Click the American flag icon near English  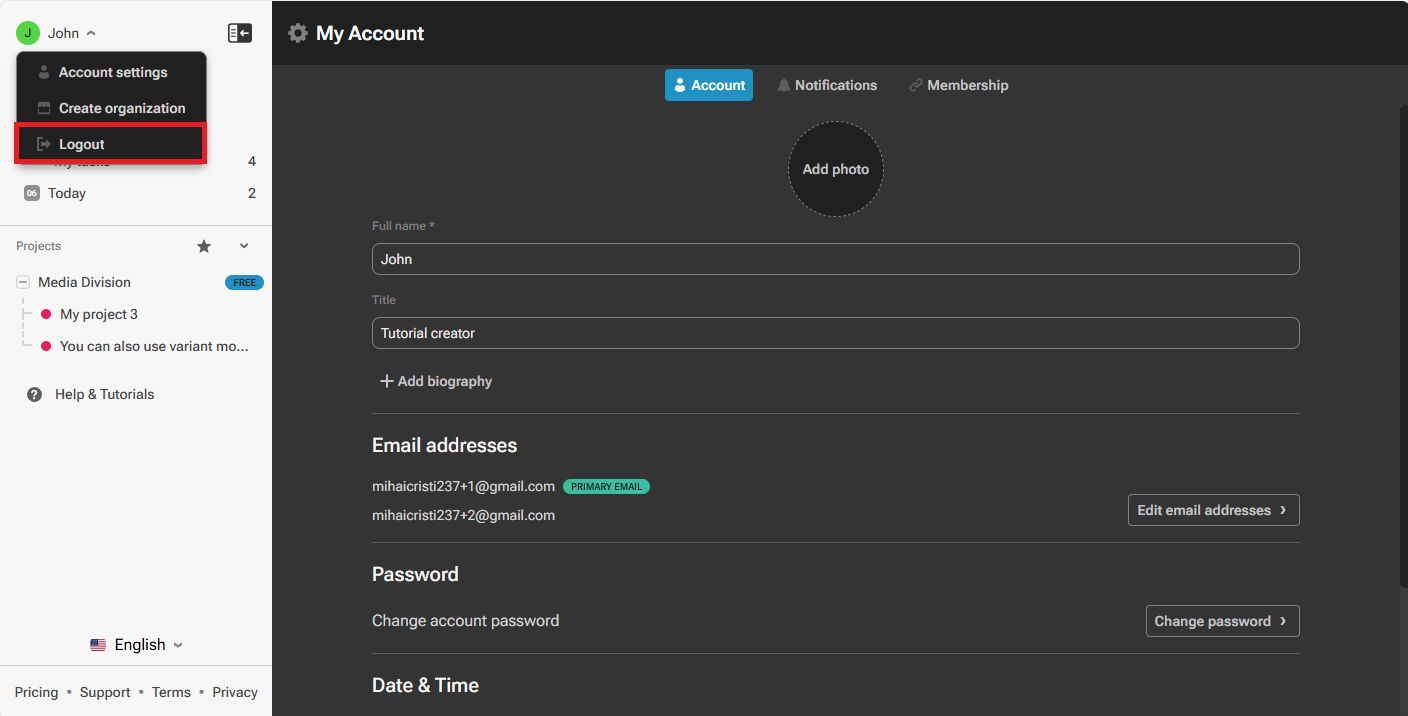pyautogui.click(x=98, y=644)
